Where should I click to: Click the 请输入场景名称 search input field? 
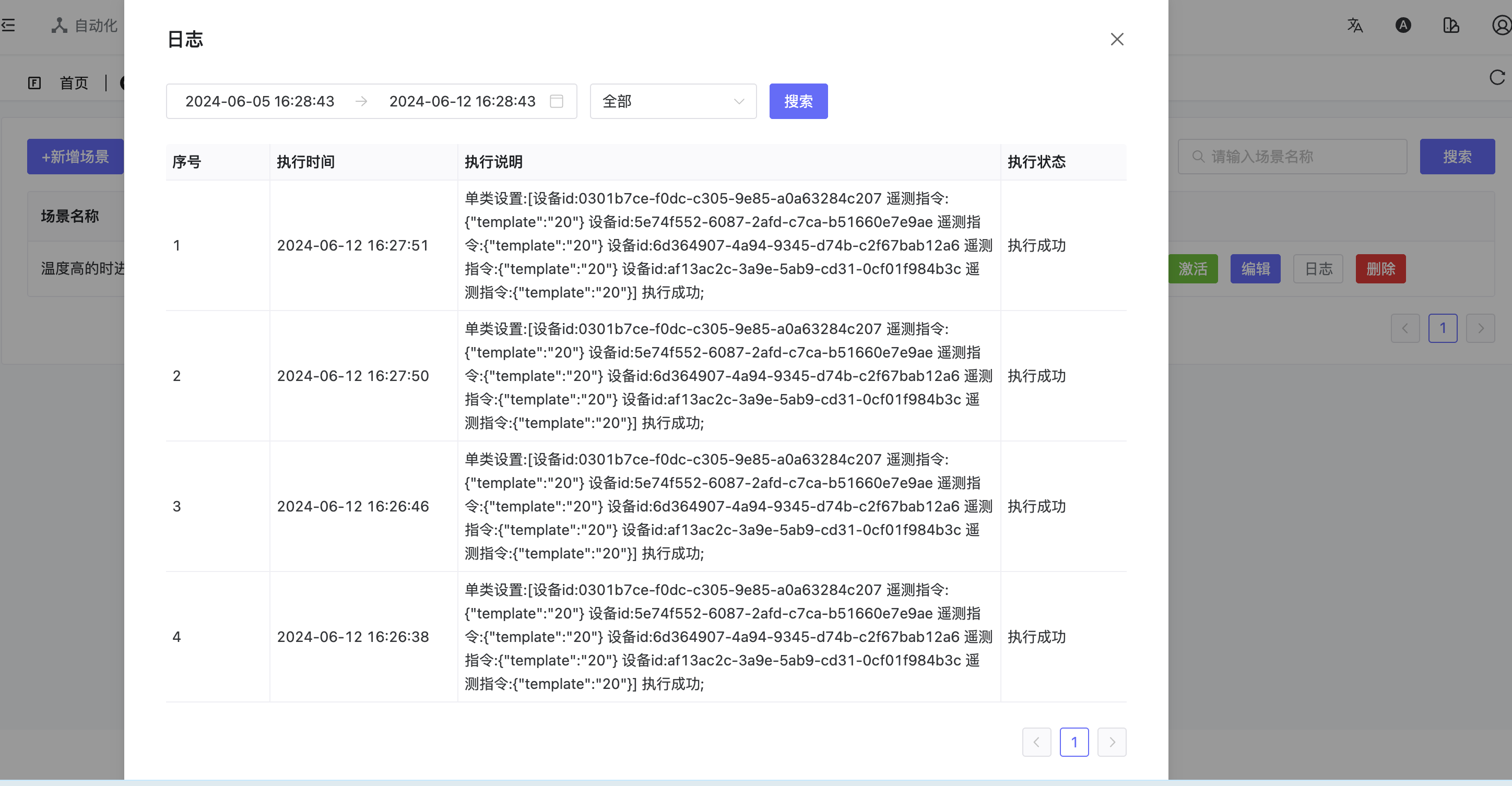click(1291, 157)
